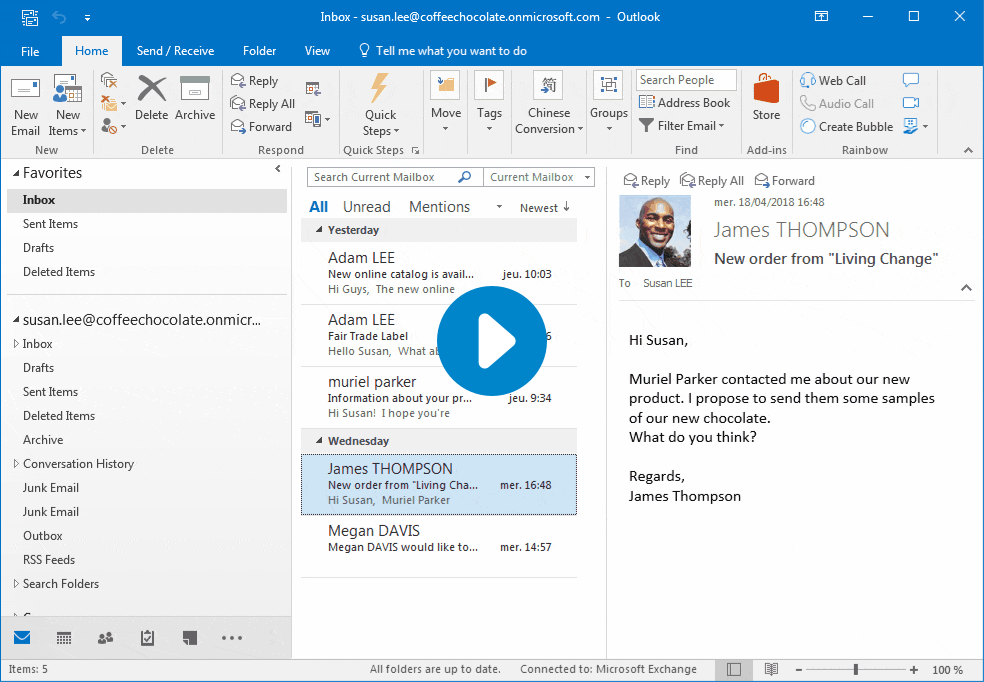Open the Store add-ins icon

point(766,97)
